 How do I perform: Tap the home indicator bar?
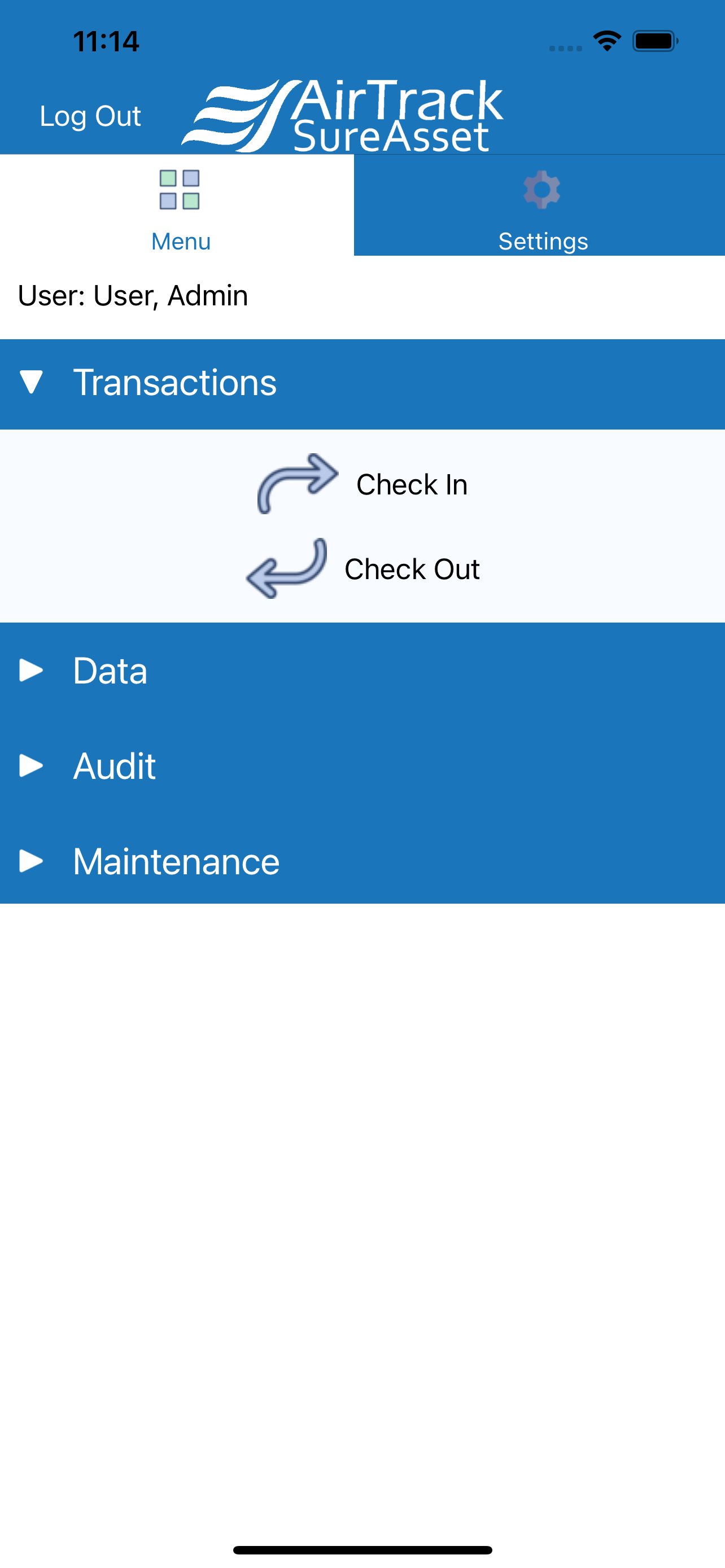point(362,1550)
